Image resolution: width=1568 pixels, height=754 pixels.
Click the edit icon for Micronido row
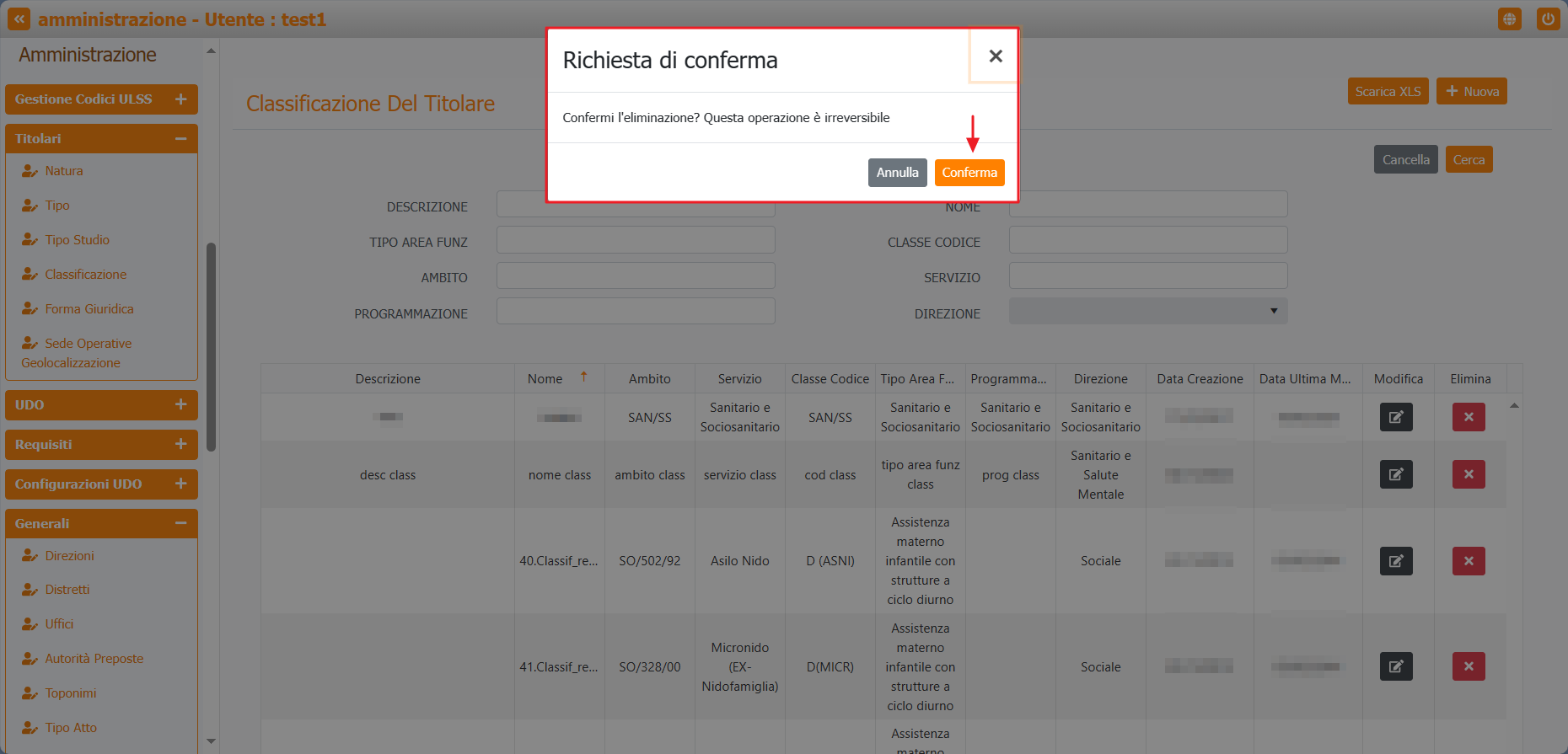[x=1396, y=666]
